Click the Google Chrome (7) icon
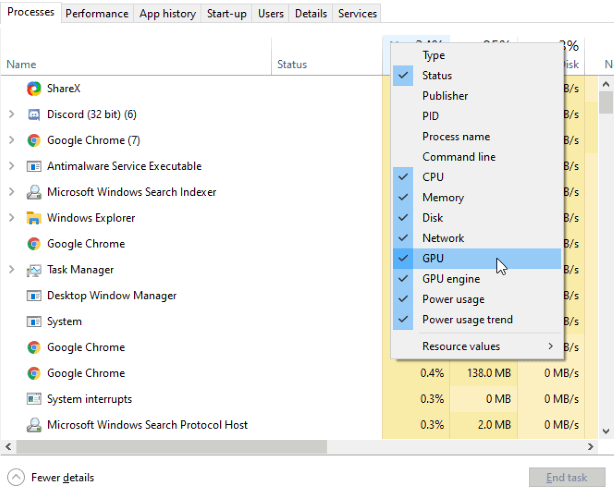Viewport: 614px width, 500px height. 34,140
